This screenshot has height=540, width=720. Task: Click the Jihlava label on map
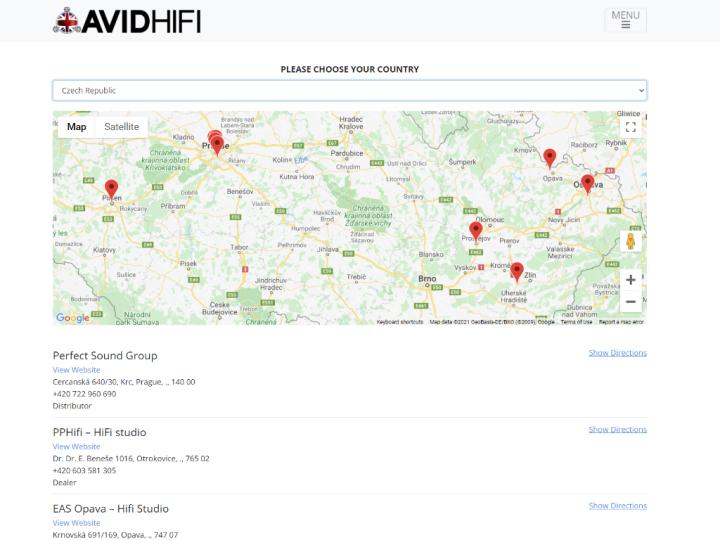pyautogui.click(x=328, y=249)
